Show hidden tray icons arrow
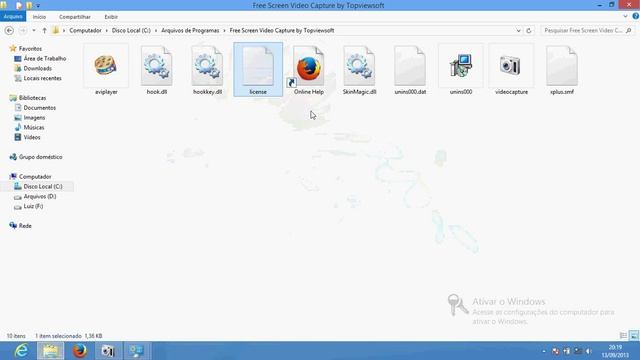640x360 pixels. 544,351
